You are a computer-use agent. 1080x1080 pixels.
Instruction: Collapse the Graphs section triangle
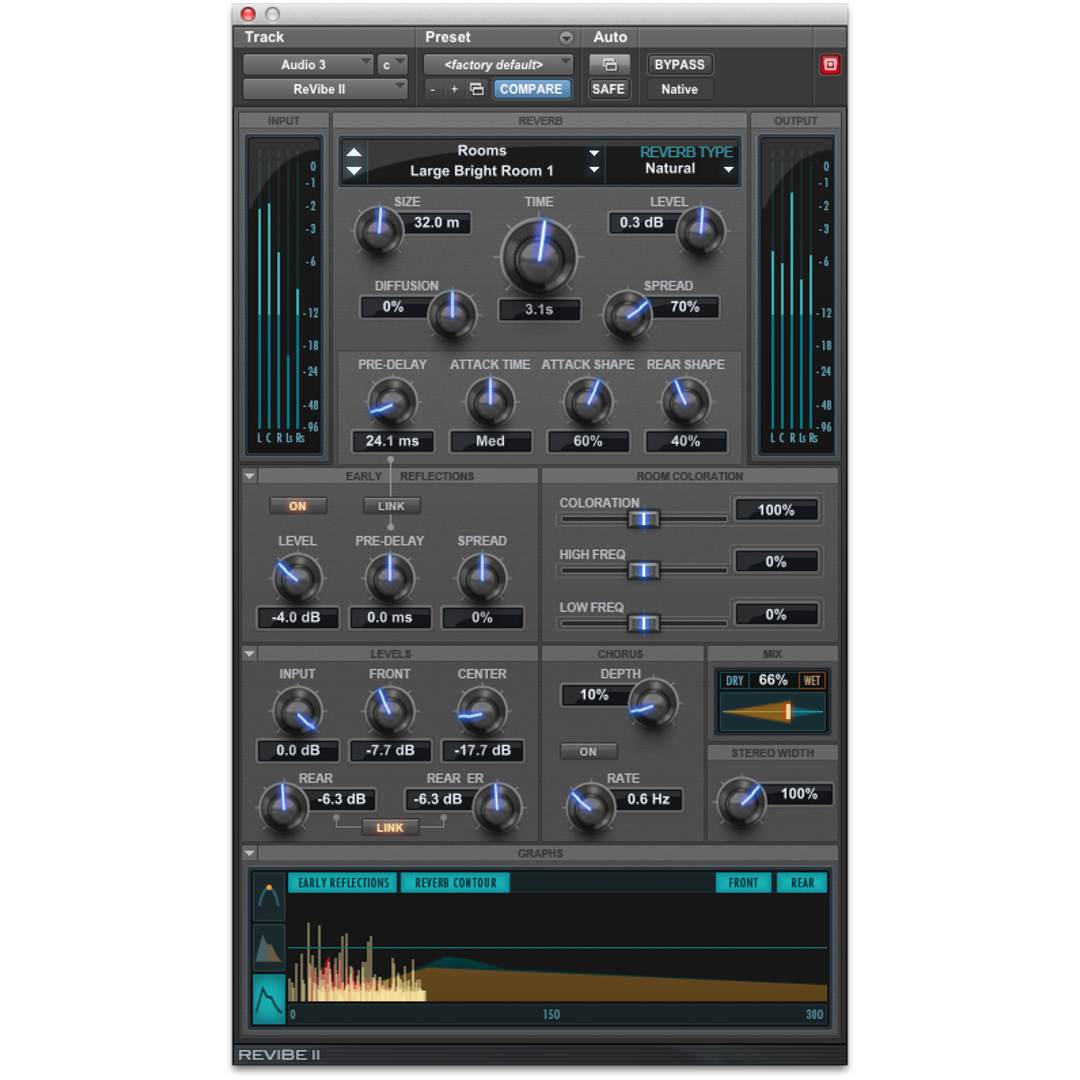250,853
